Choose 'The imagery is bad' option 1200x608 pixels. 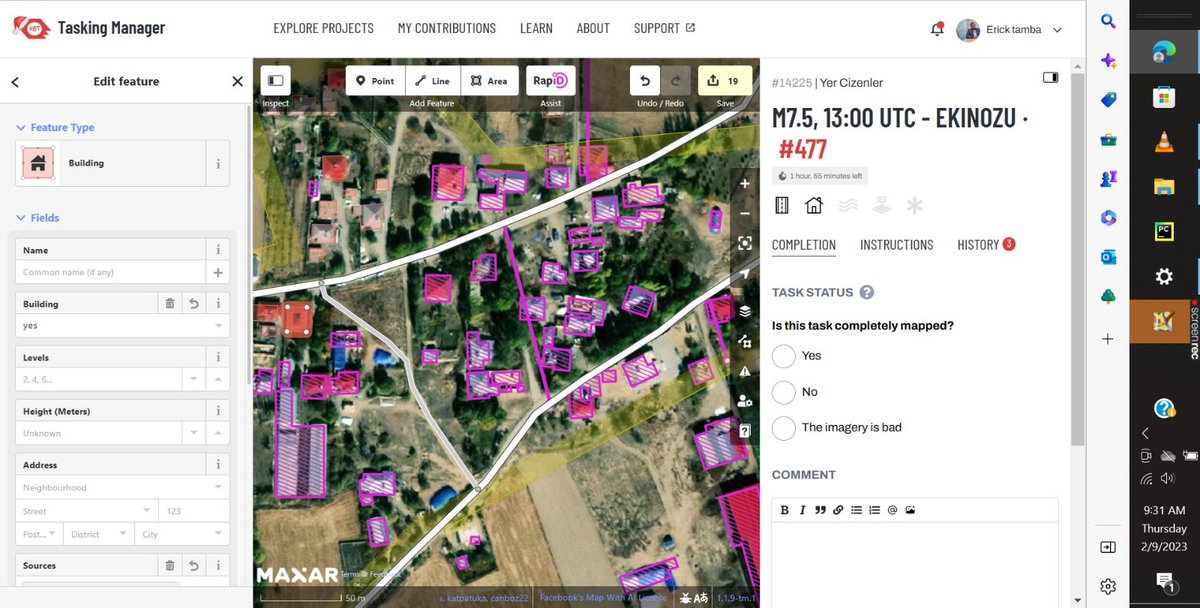784,427
